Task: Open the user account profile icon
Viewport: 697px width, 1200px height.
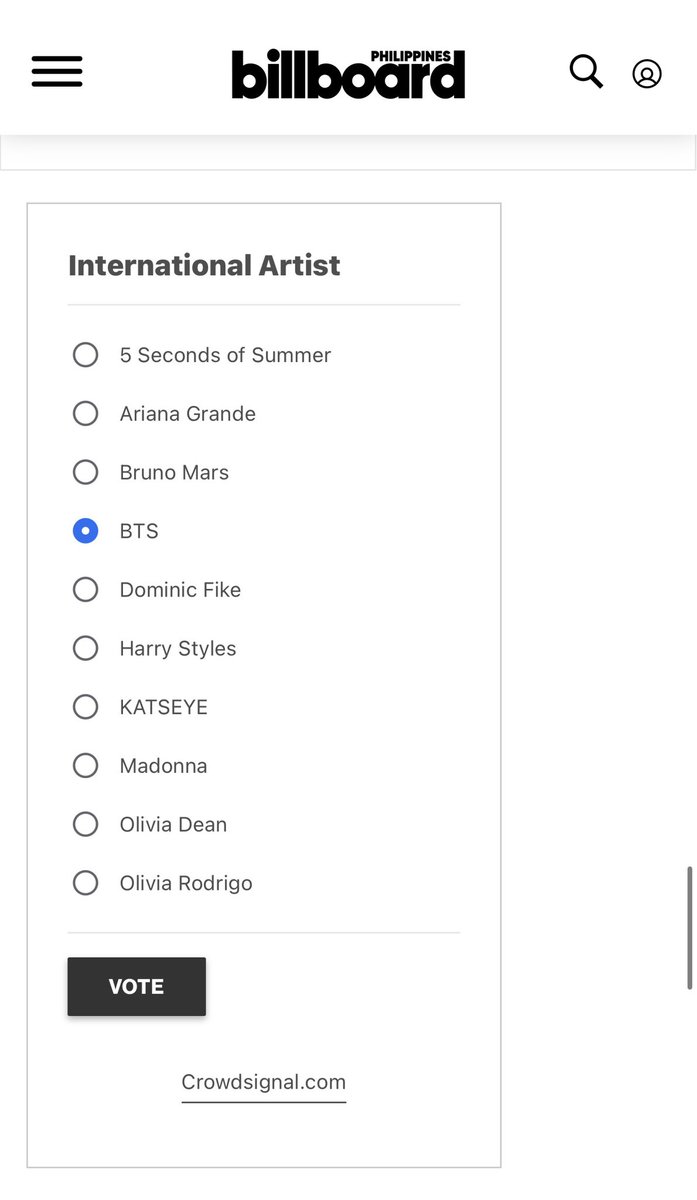Action: click(x=647, y=74)
